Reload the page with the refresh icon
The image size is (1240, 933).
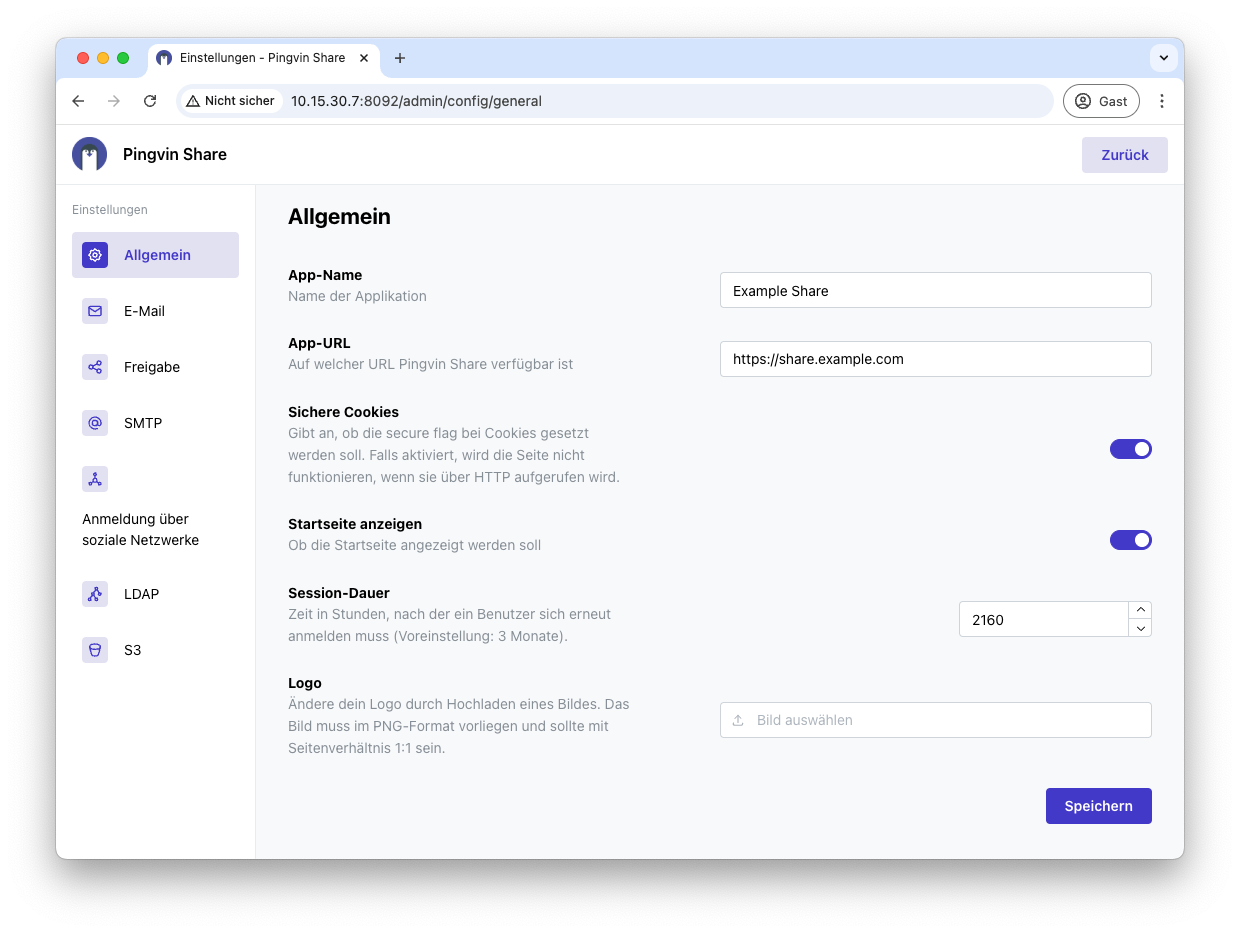(150, 101)
